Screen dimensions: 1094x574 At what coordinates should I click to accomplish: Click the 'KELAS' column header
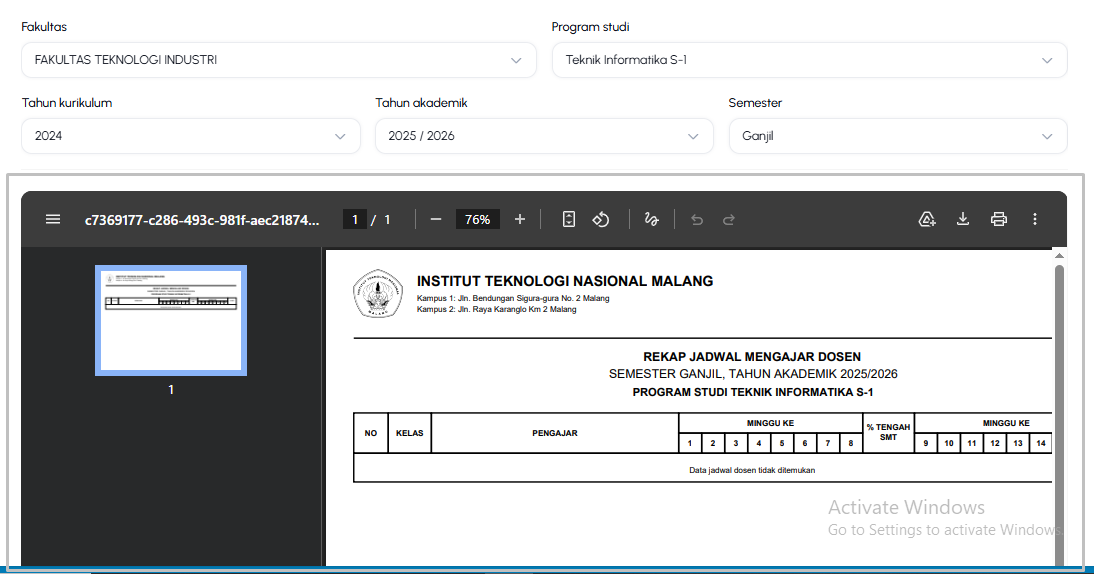click(x=410, y=433)
